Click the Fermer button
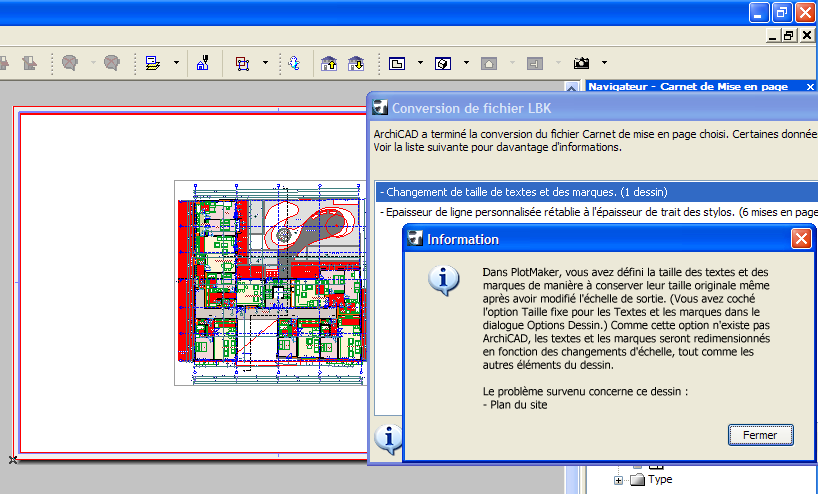Screen dimensions: 818x494 pyautogui.click(x=760, y=435)
